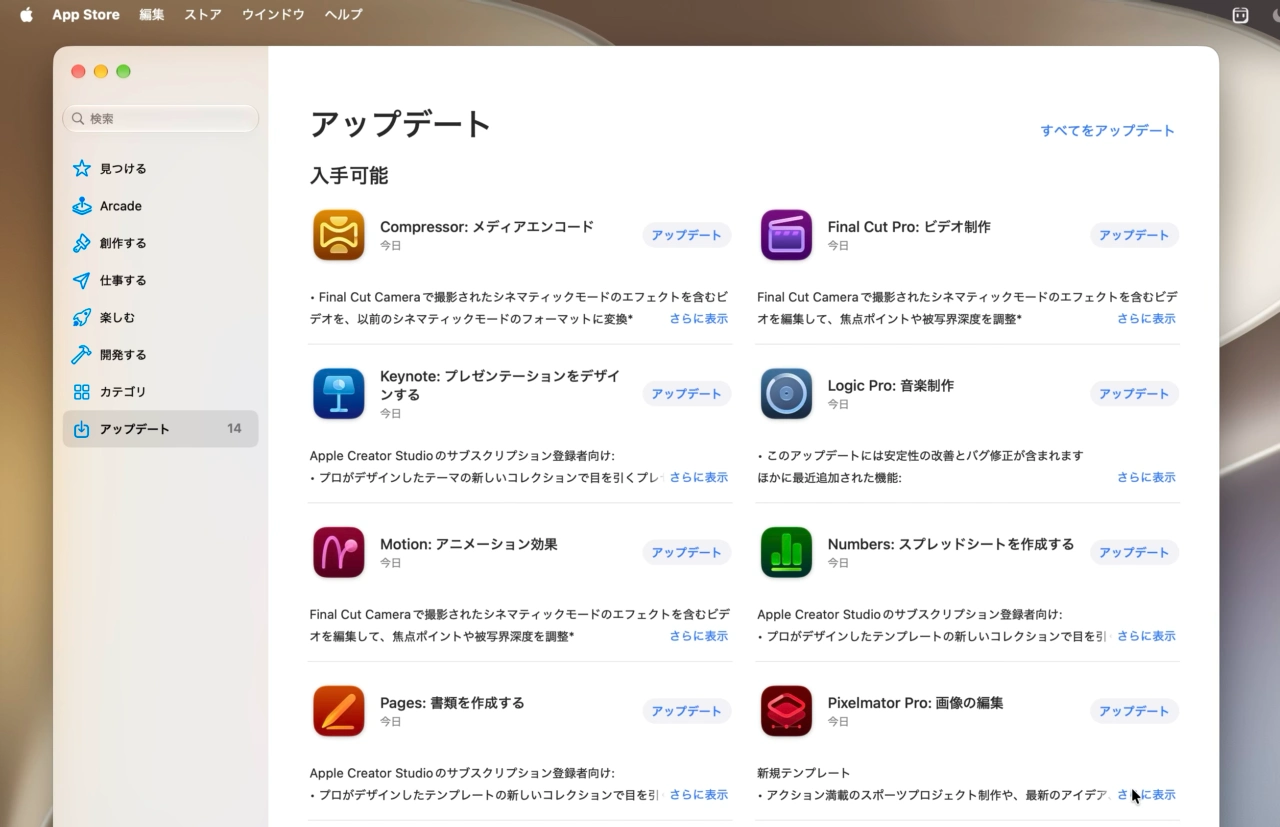Screen dimensions: 1280x827
Task: Open the Logic Pro app icon
Action: tap(786, 394)
